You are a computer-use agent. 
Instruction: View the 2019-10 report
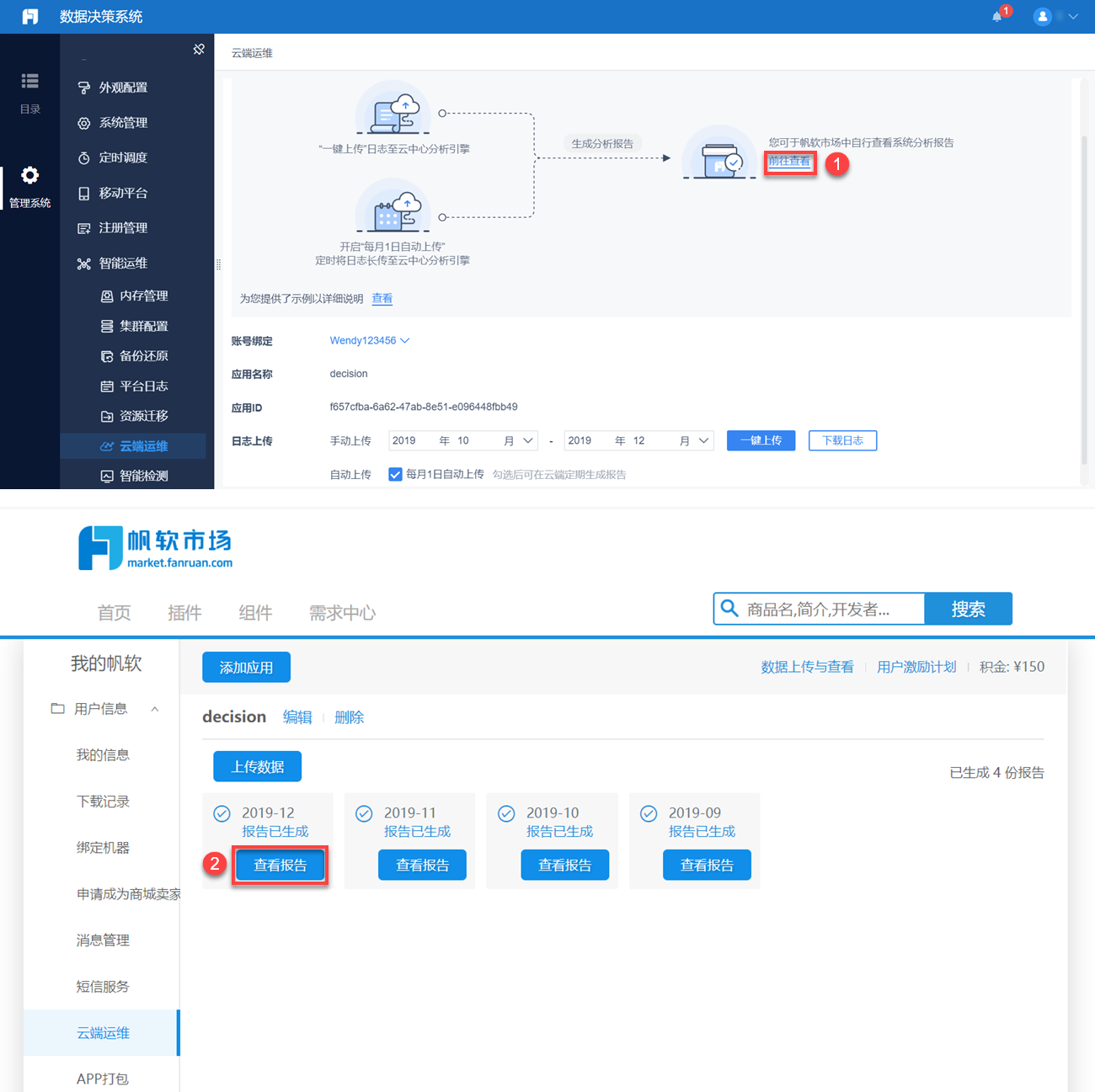coord(564,865)
